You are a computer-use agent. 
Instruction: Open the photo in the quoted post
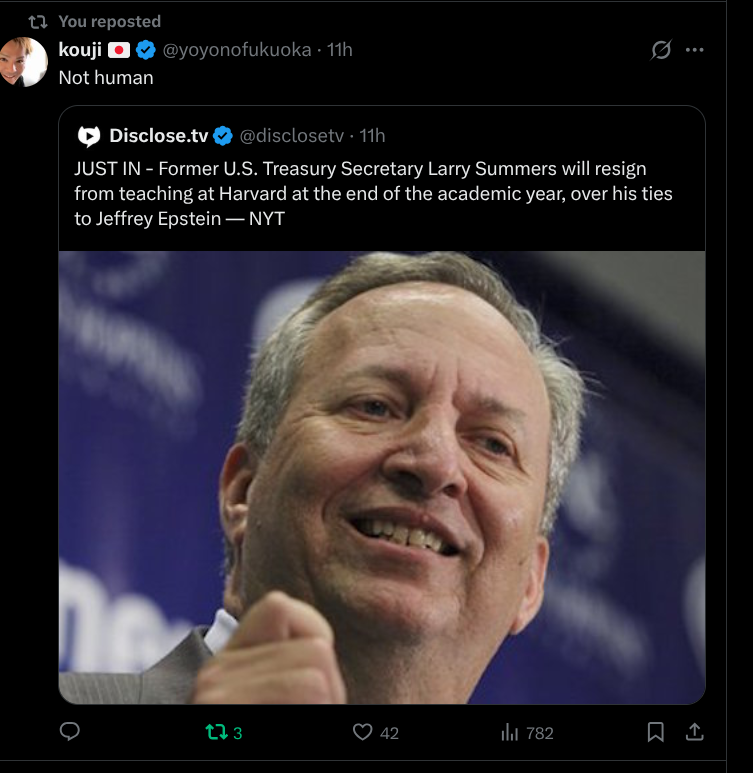(381, 477)
